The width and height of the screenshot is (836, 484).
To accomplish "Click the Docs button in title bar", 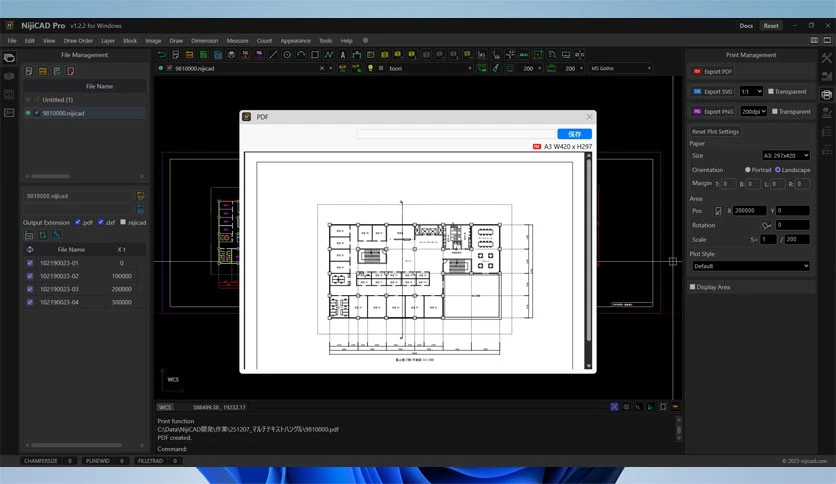I will 746,26.
